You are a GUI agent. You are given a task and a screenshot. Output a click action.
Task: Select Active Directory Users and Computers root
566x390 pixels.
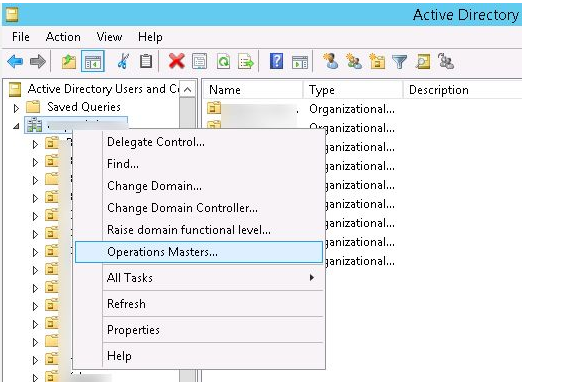pyautogui.click(x=103, y=89)
